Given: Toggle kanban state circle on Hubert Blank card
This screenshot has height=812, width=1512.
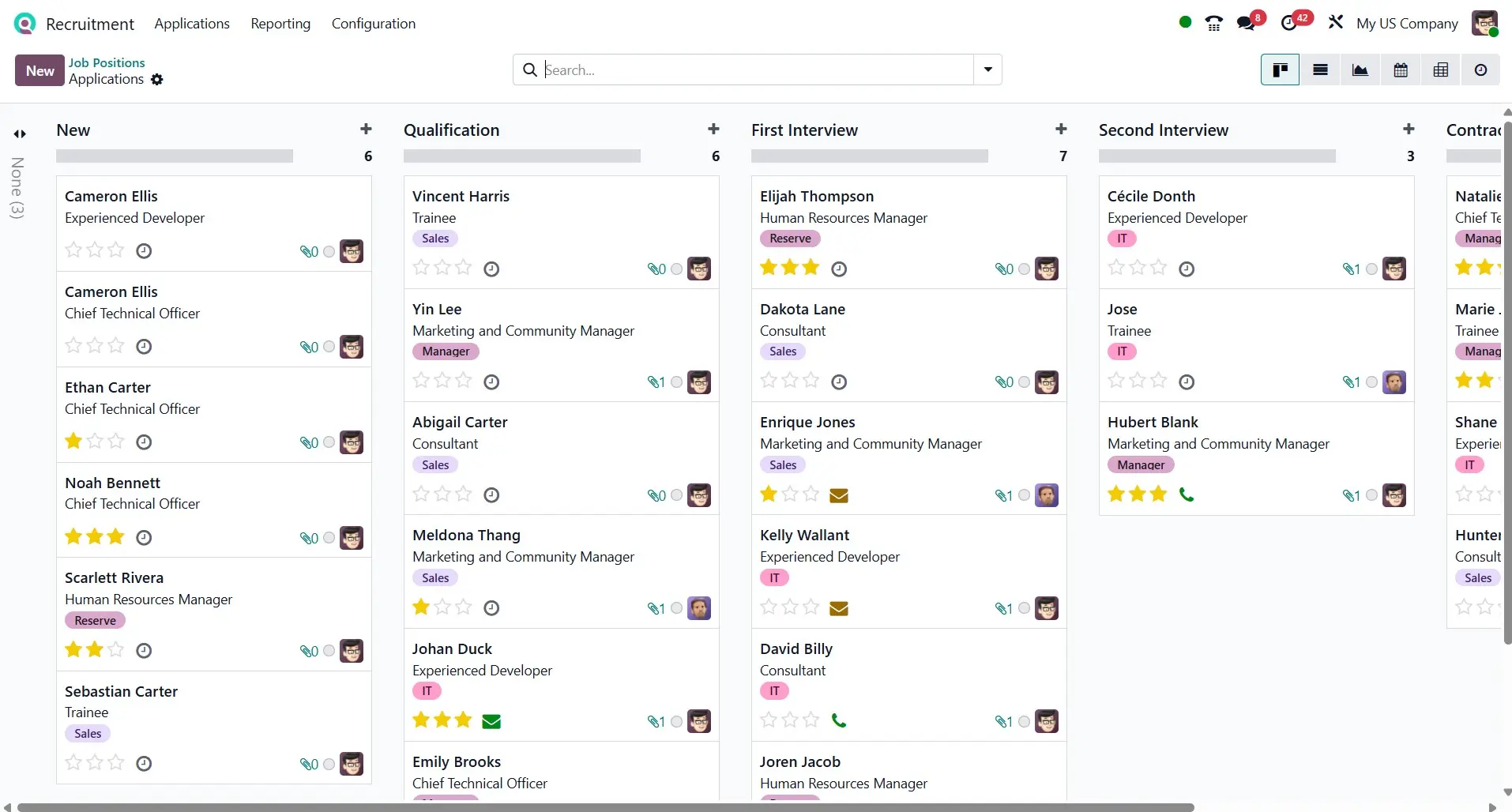Looking at the screenshot, I should [x=1371, y=495].
